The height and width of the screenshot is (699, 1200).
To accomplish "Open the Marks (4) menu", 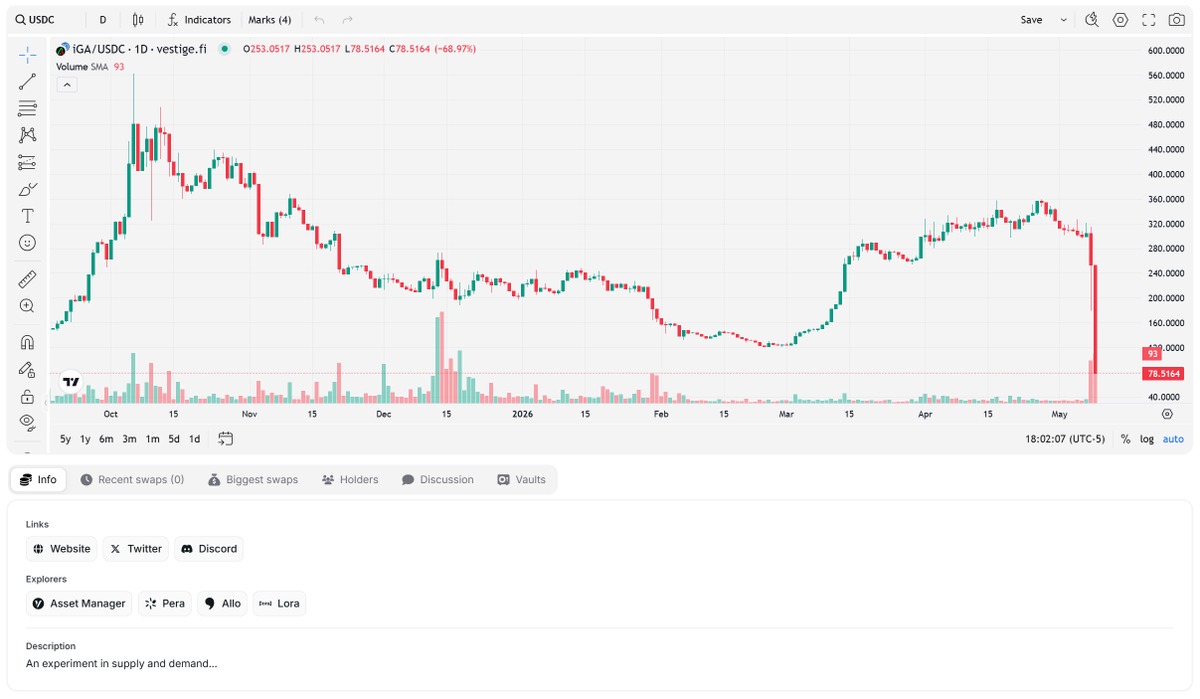I will coord(270,19).
